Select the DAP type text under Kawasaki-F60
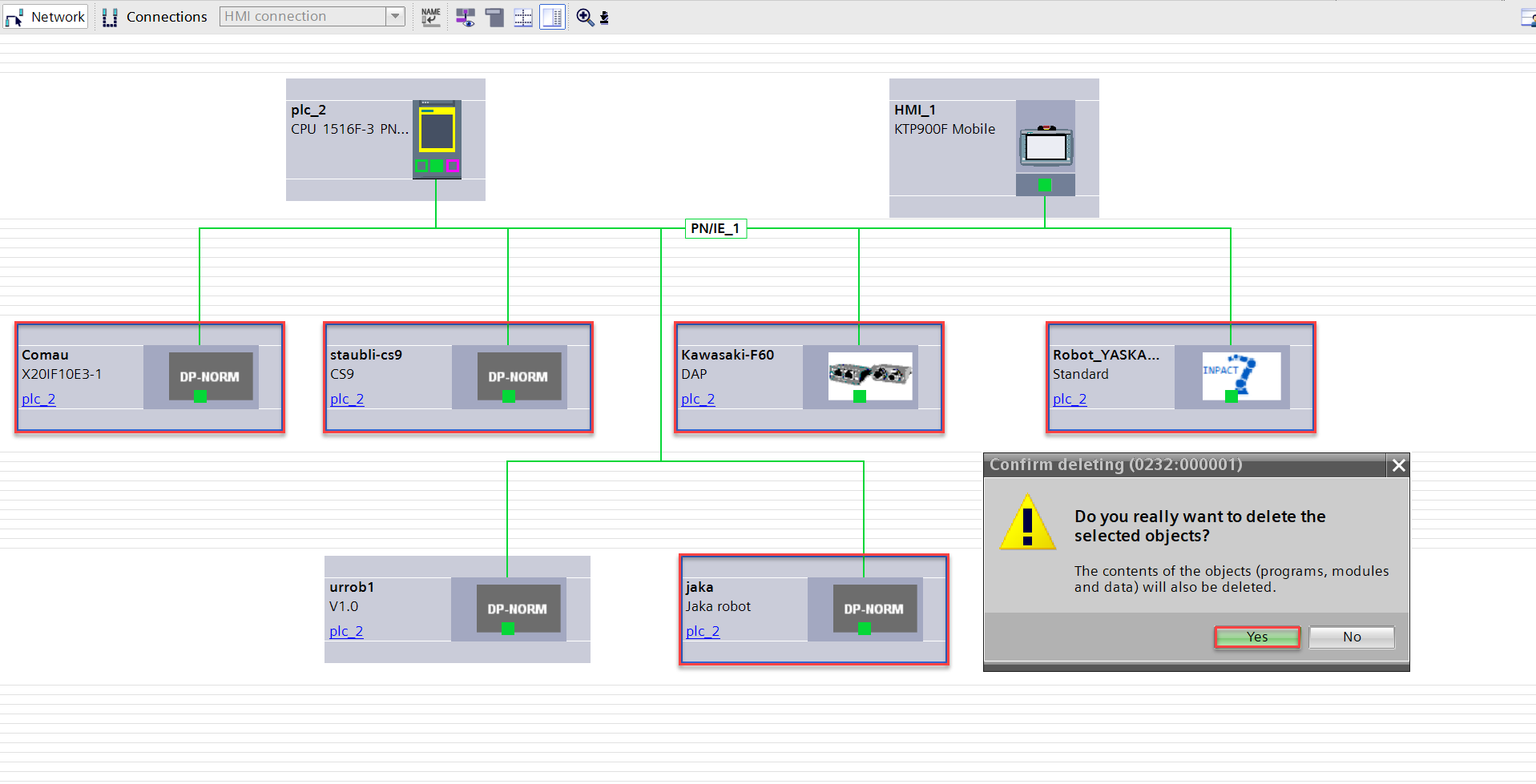The height and width of the screenshot is (784, 1536). 694,374
